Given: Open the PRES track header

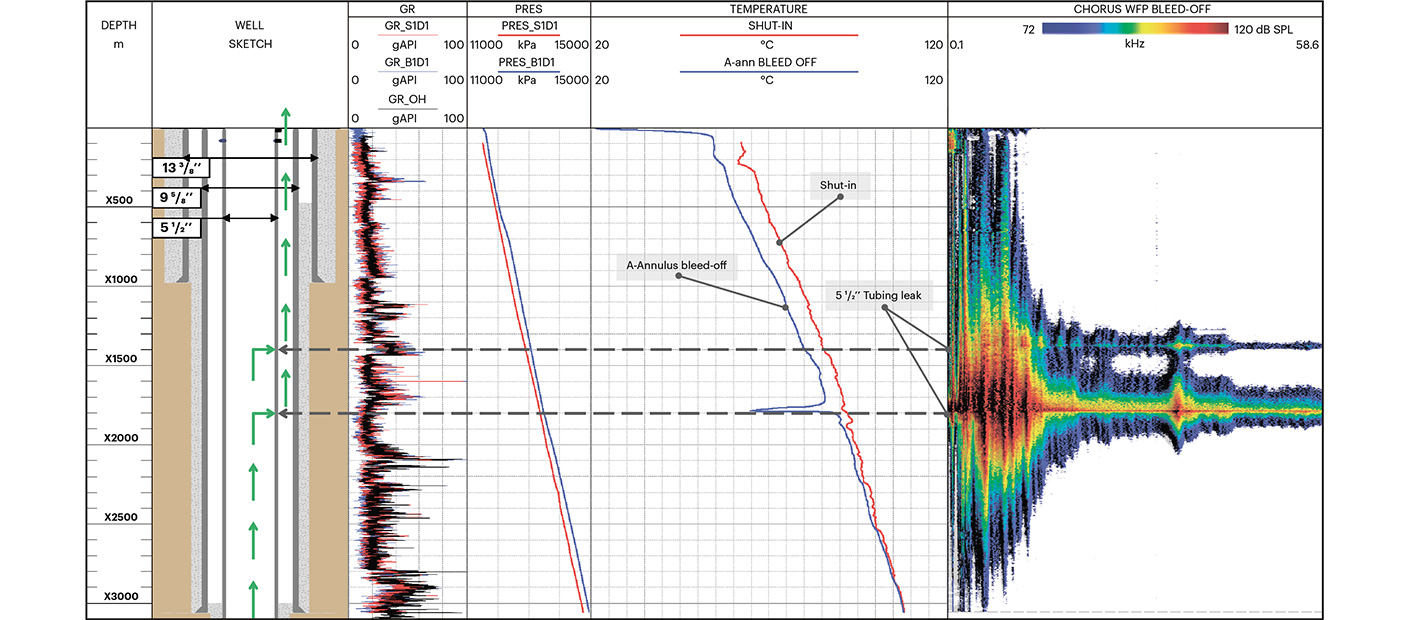Looking at the screenshot, I should point(528,8).
